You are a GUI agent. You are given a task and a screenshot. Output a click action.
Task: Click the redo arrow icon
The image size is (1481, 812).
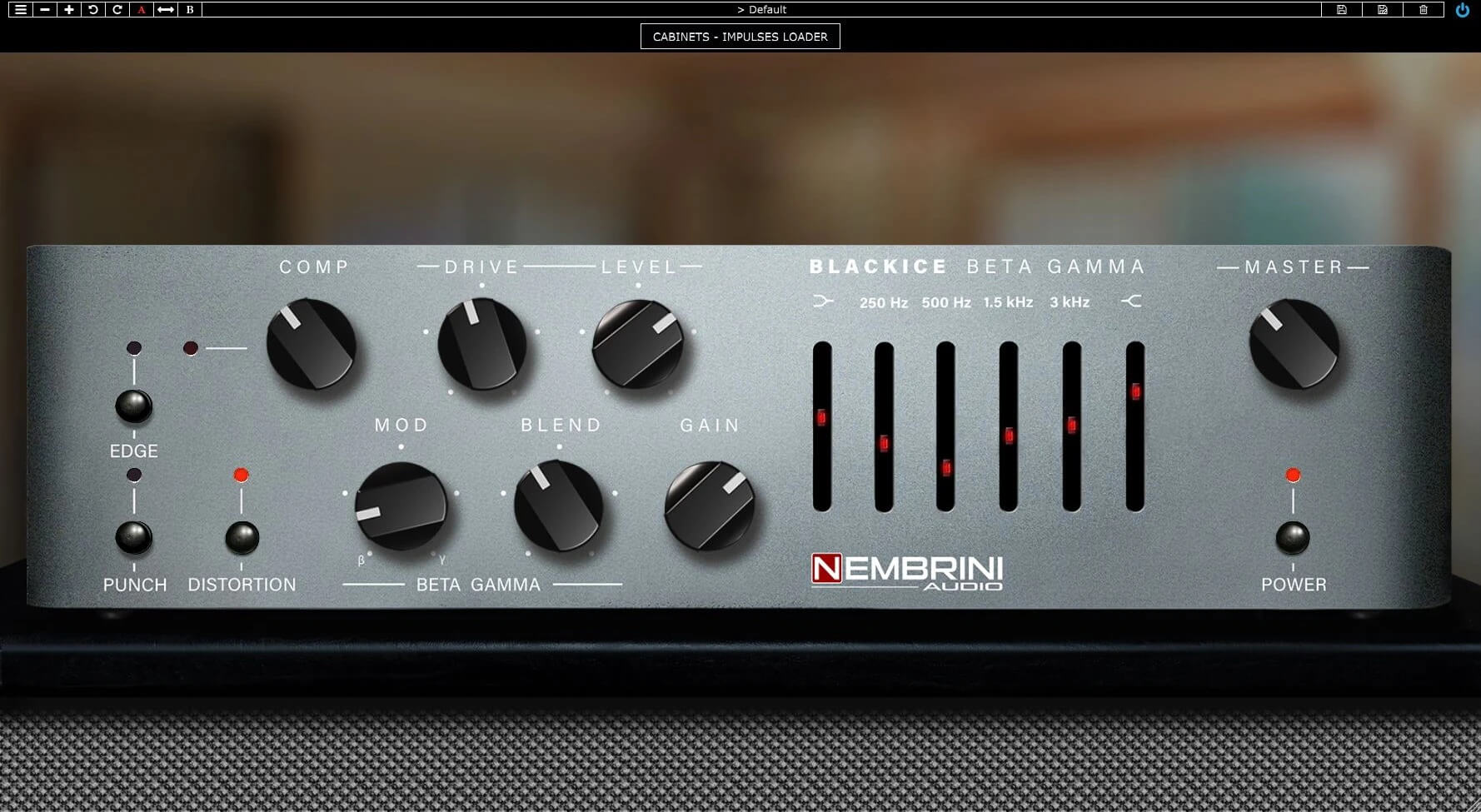(x=117, y=10)
